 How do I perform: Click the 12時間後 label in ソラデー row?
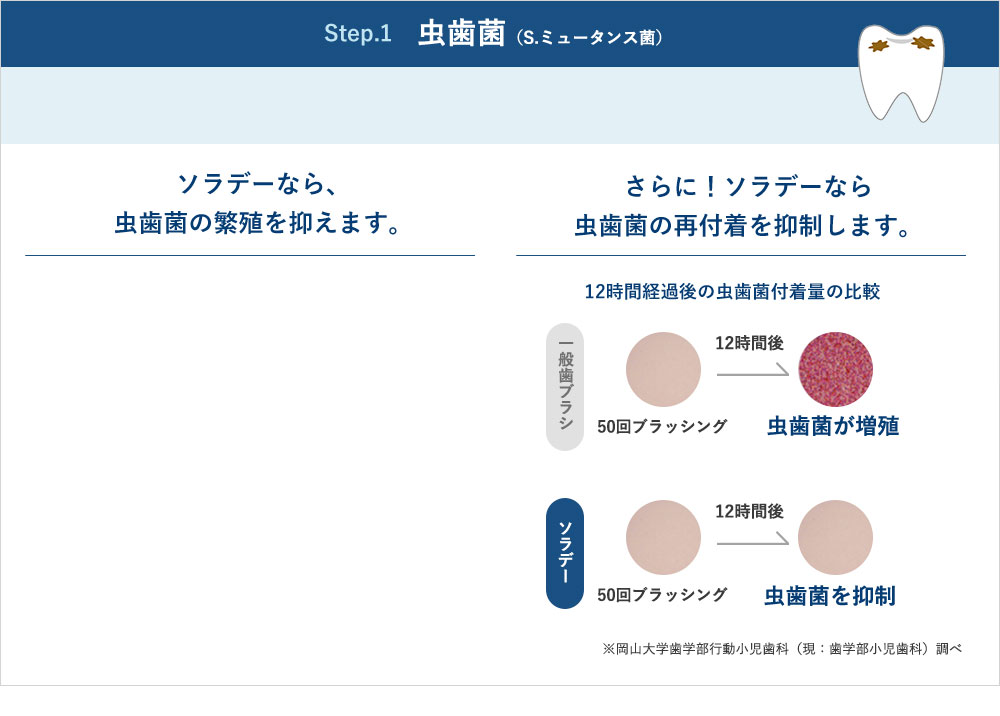tap(749, 511)
